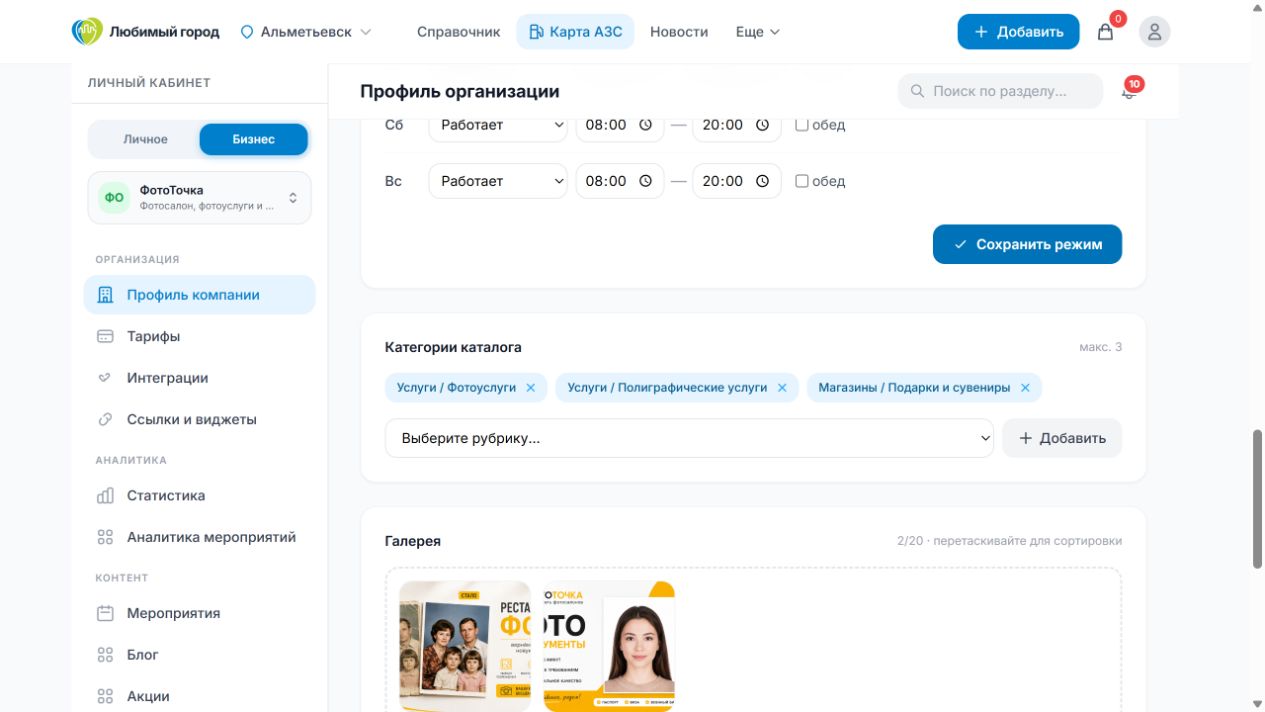
Task: Open the user profile avatar icon
Action: 1154,32
